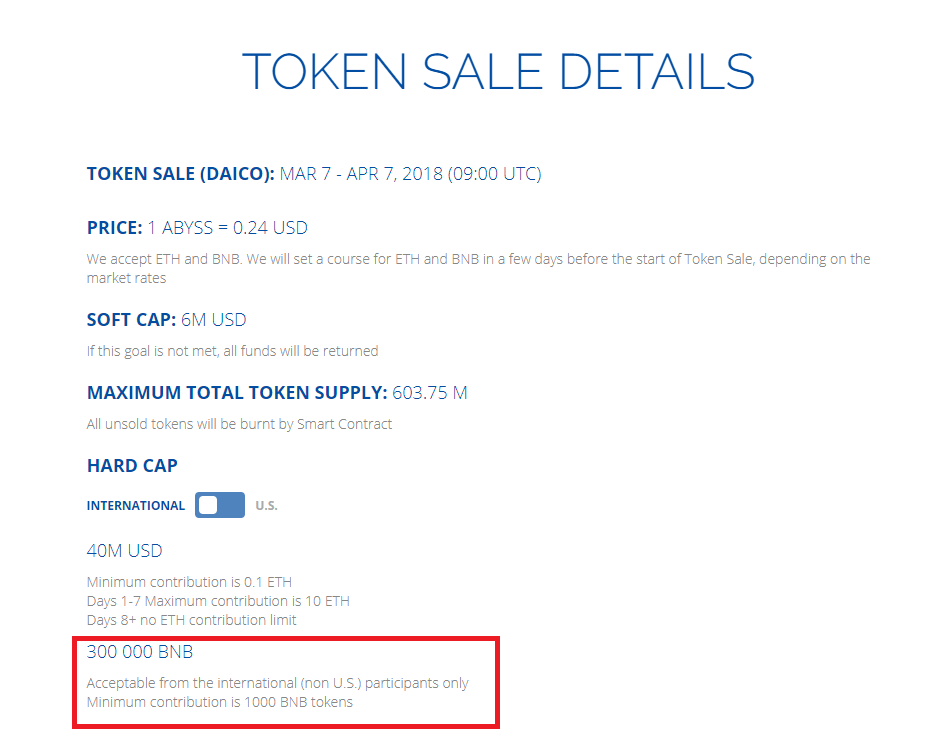The height and width of the screenshot is (752, 929).
Task: Click the 6M USD soft cap value
Action: (x=214, y=319)
